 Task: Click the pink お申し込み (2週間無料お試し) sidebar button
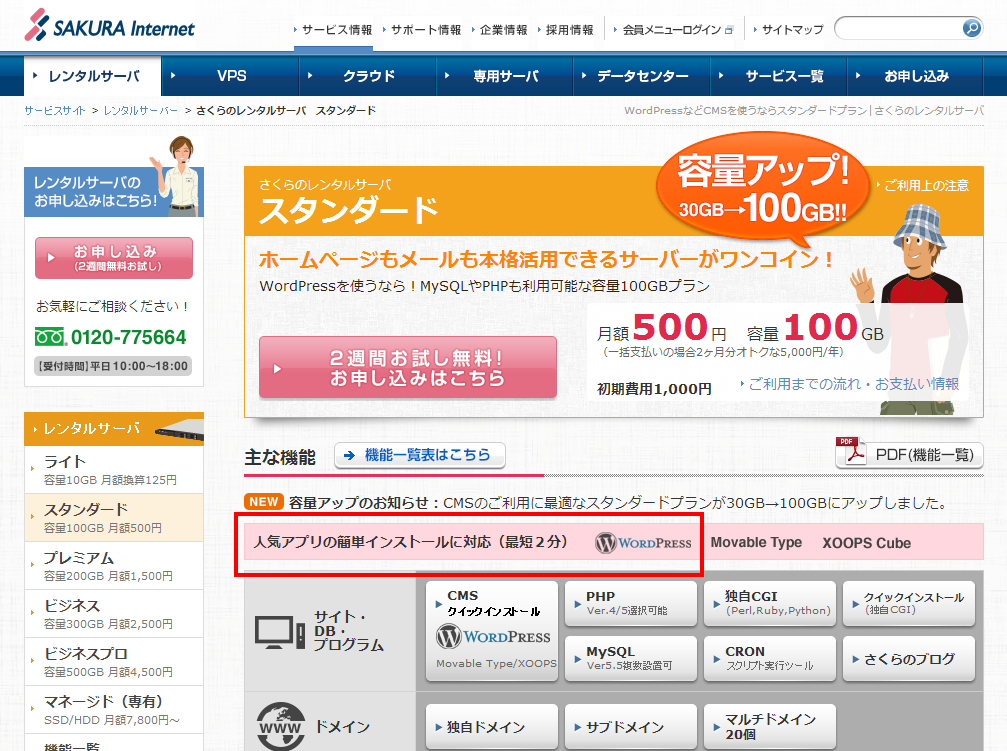point(114,258)
